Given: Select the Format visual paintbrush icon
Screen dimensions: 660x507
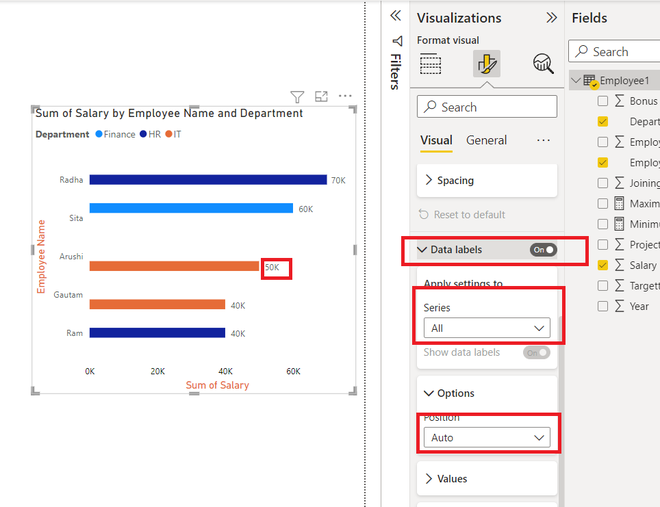Looking at the screenshot, I should tap(487, 64).
